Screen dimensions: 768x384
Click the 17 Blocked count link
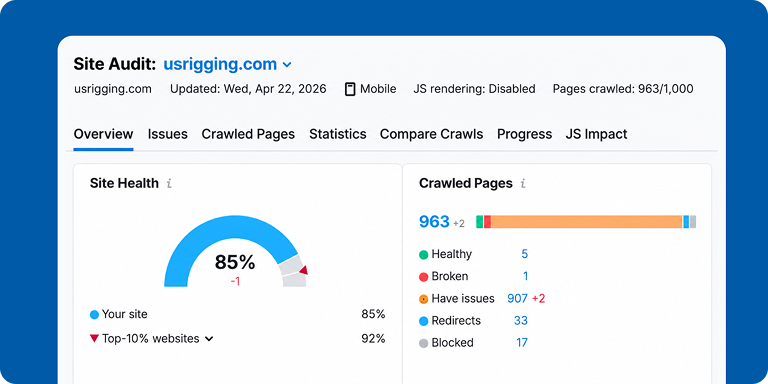(x=522, y=343)
